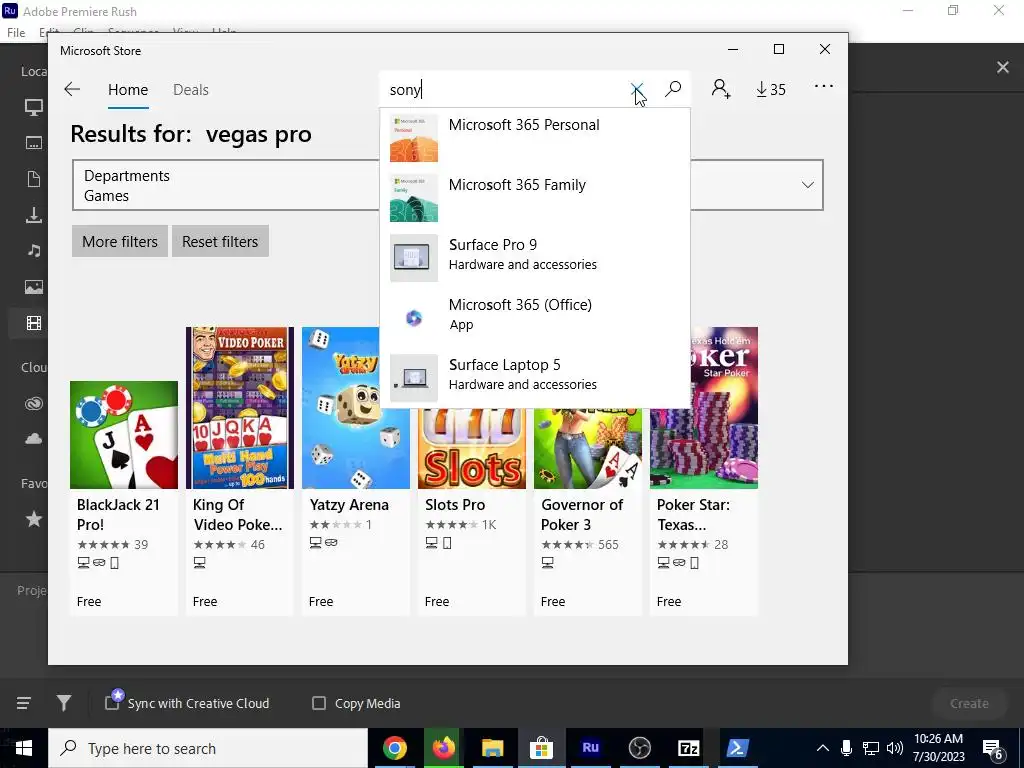Open 7-Zip from taskbar
The width and height of the screenshot is (1024, 768).
[688, 748]
